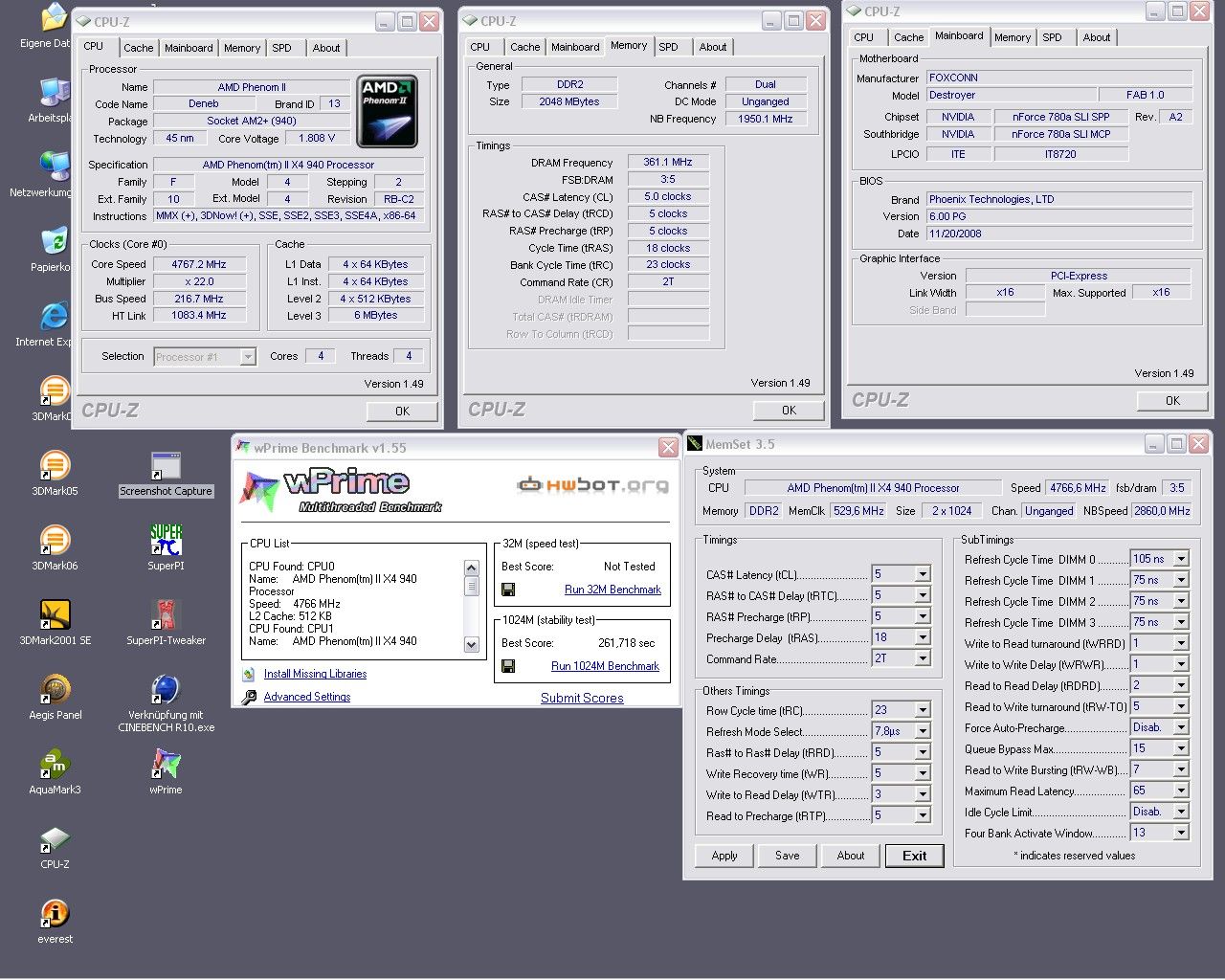Switch to Cache tab in left CPU-Z window
Viewport: 1225px width, 980px height.
coord(138,48)
